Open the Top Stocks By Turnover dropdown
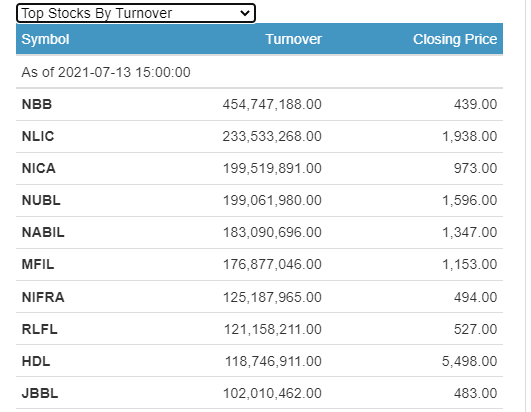The image size is (531, 412). click(135, 13)
